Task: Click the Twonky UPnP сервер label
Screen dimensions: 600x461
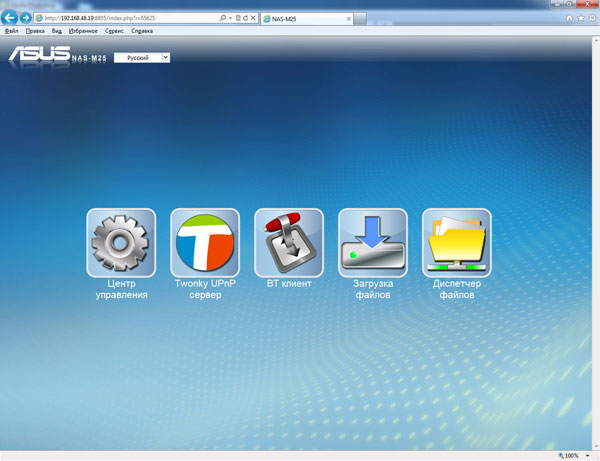Action: tap(205, 289)
